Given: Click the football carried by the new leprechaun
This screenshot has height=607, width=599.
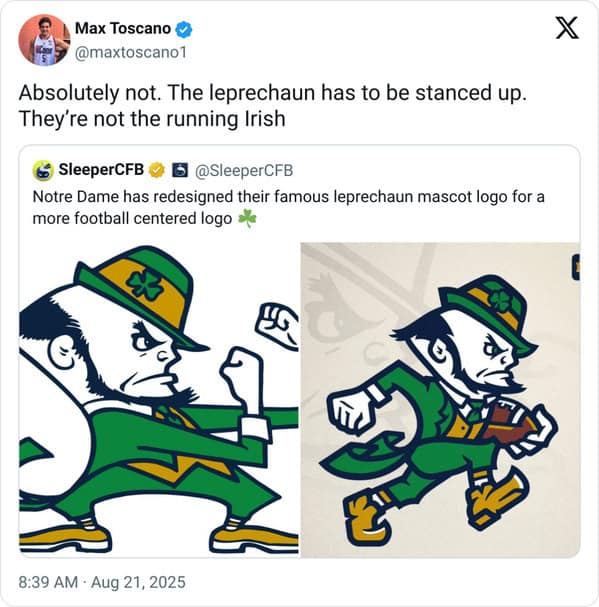Looking at the screenshot, I should pyautogui.click(x=509, y=424).
